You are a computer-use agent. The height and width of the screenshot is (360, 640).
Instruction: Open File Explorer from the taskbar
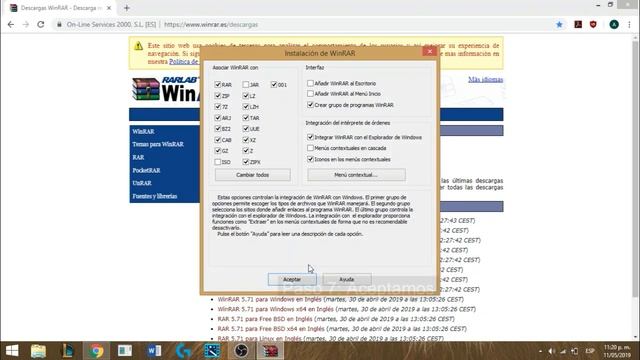[38, 351]
